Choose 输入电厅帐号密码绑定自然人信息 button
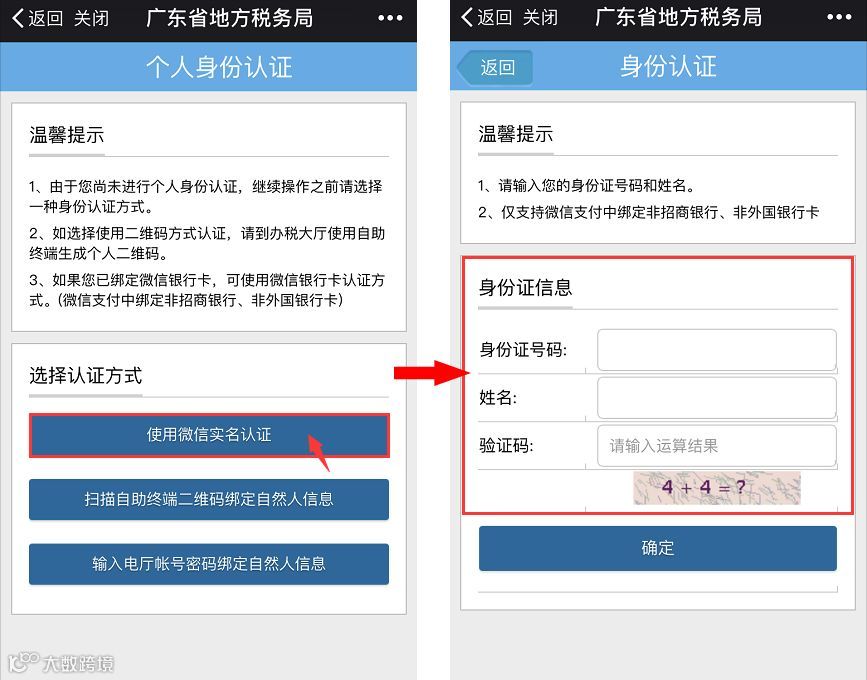 click(x=209, y=564)
